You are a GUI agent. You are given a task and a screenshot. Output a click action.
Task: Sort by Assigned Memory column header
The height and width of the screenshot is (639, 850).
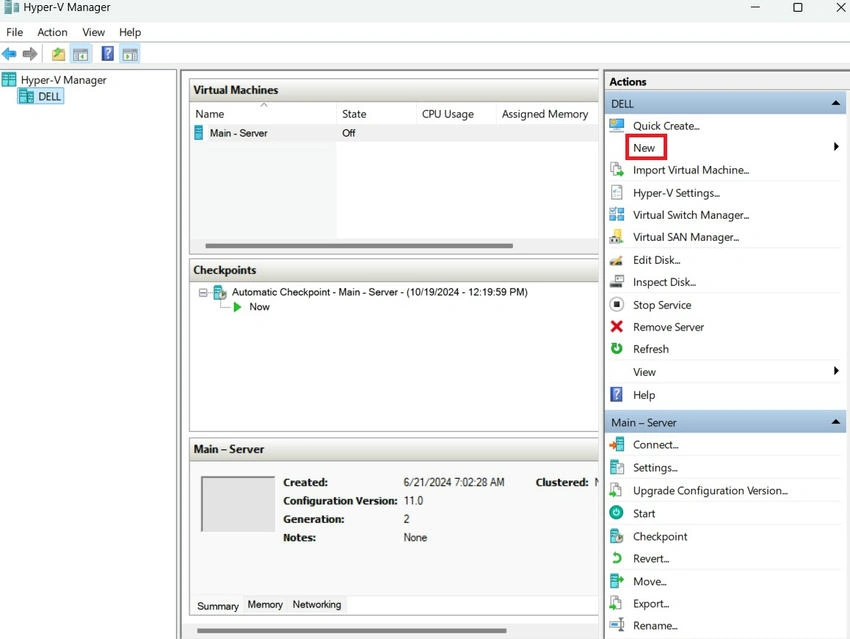pyautogui.click(x=546, y=114)
